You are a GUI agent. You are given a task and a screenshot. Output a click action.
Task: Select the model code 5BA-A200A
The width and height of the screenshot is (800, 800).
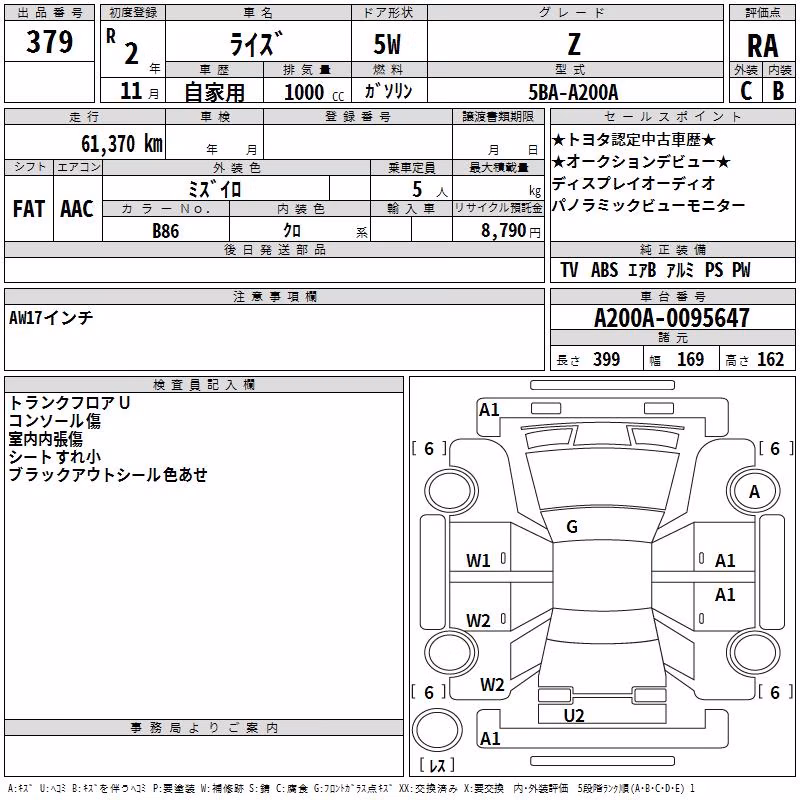[573, 92]
